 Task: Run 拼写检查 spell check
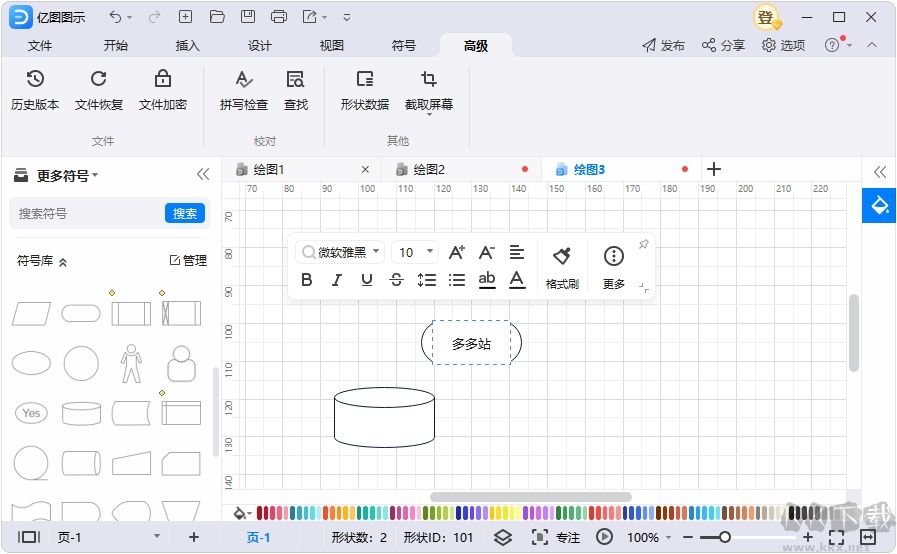(x=244, y=90)
